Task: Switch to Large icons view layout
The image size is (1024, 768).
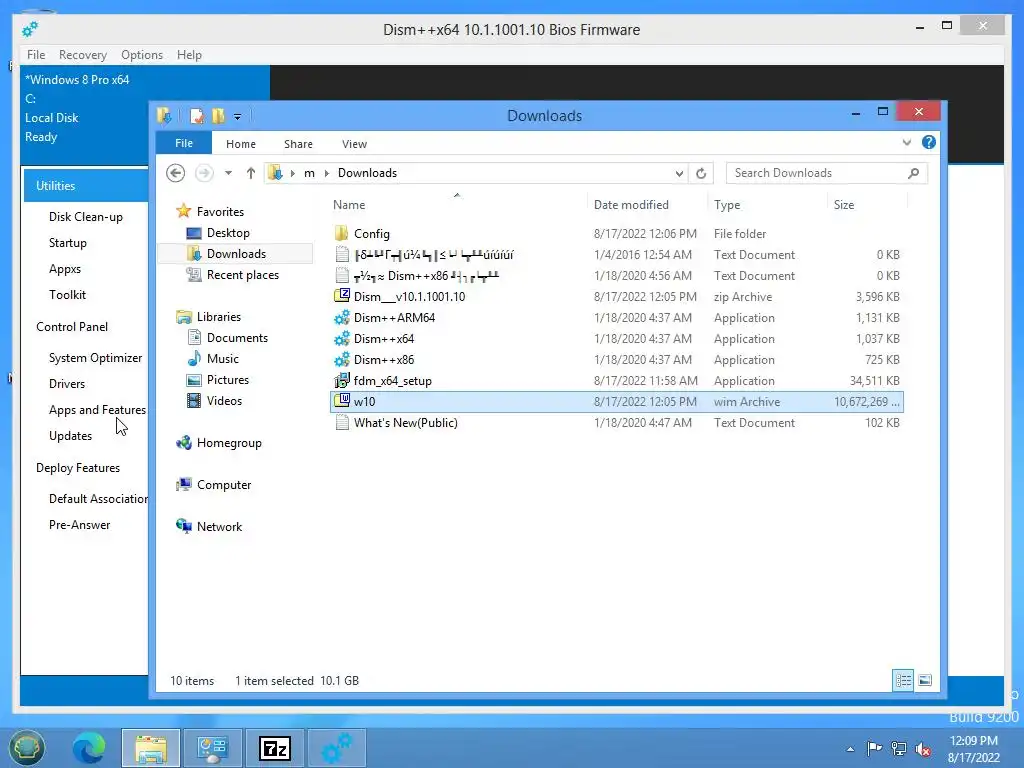Action: tap(925, 680)
